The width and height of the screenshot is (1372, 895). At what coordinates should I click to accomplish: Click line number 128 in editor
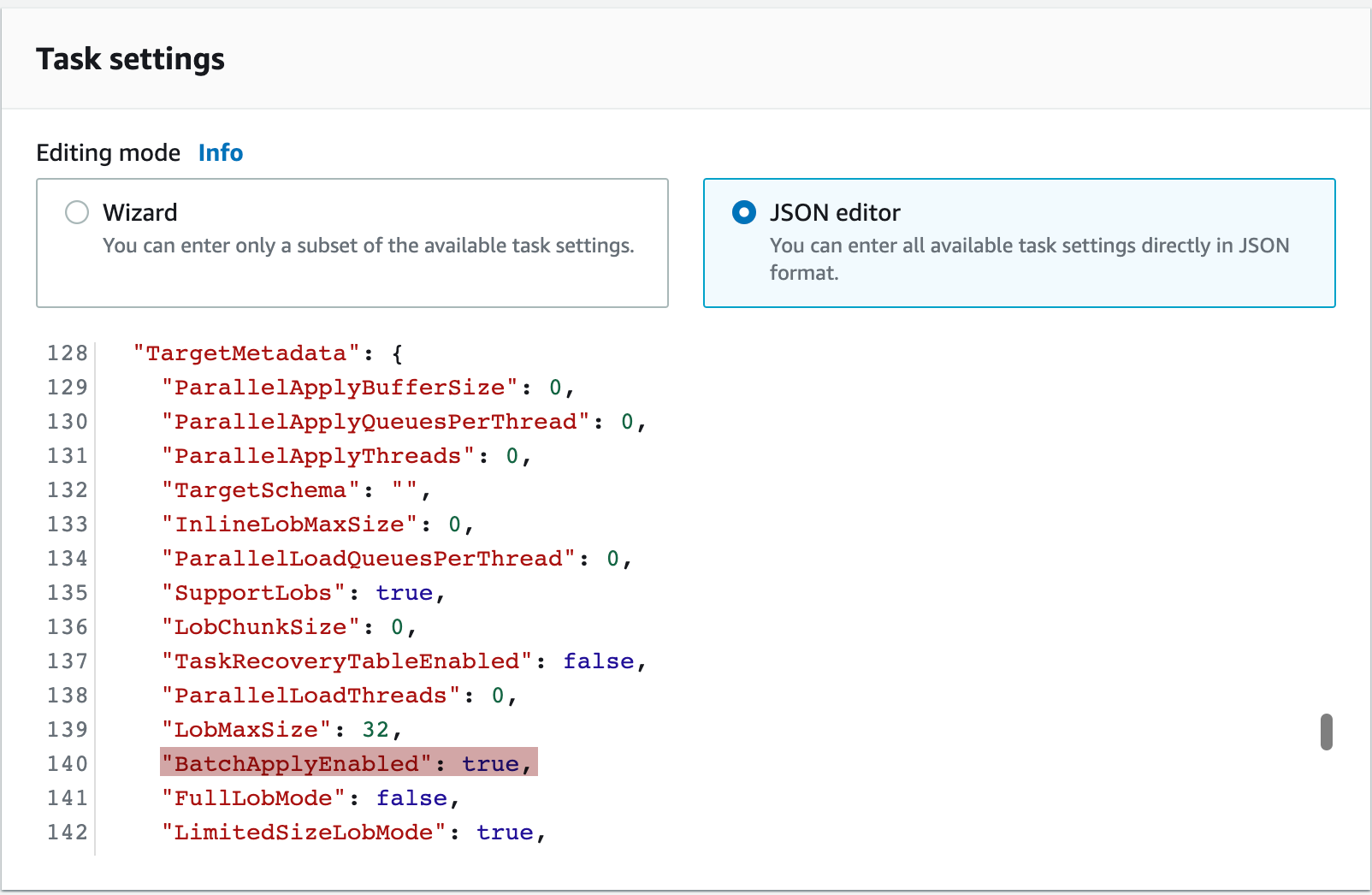(x=67, y=353)
